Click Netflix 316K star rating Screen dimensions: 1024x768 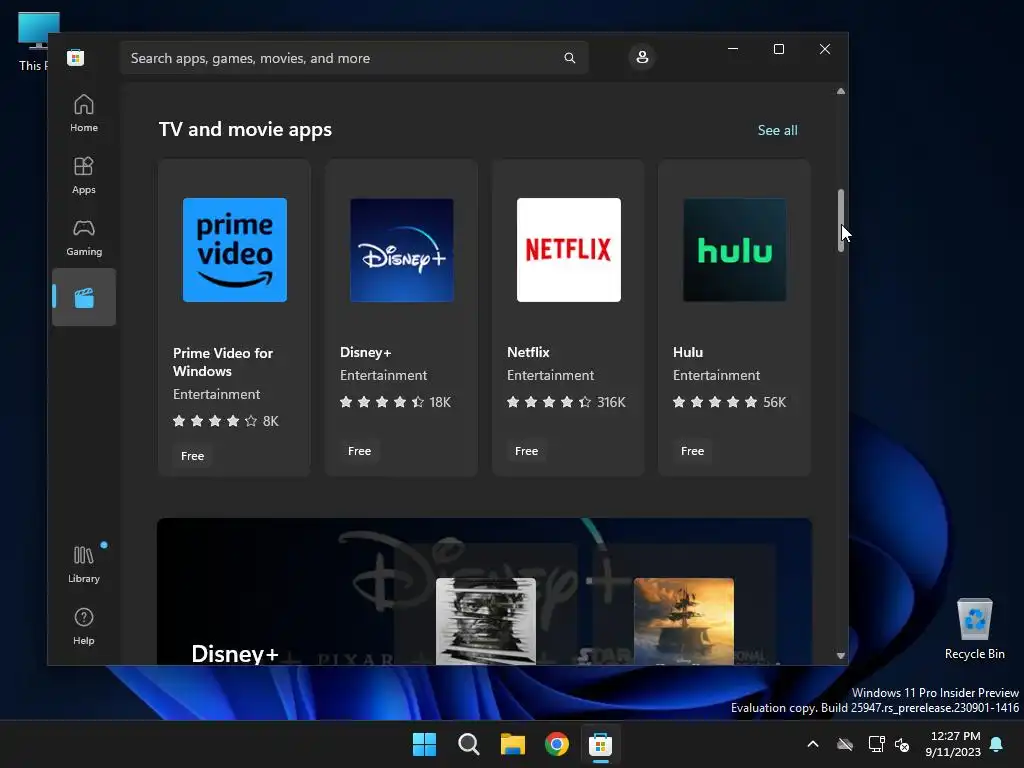point(566,402)
